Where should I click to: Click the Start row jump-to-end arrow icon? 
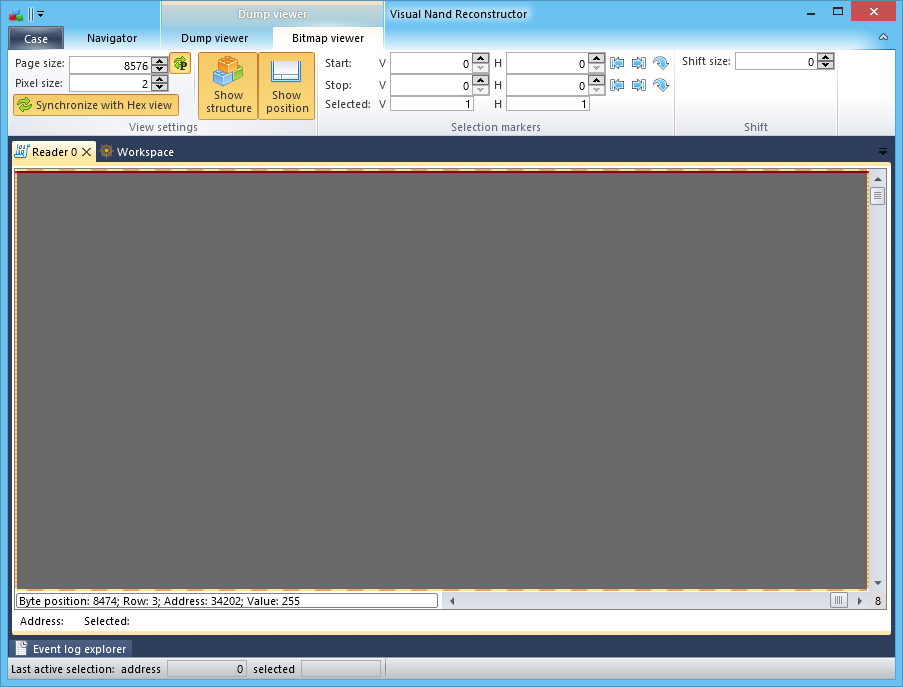[x=639, y=63]
